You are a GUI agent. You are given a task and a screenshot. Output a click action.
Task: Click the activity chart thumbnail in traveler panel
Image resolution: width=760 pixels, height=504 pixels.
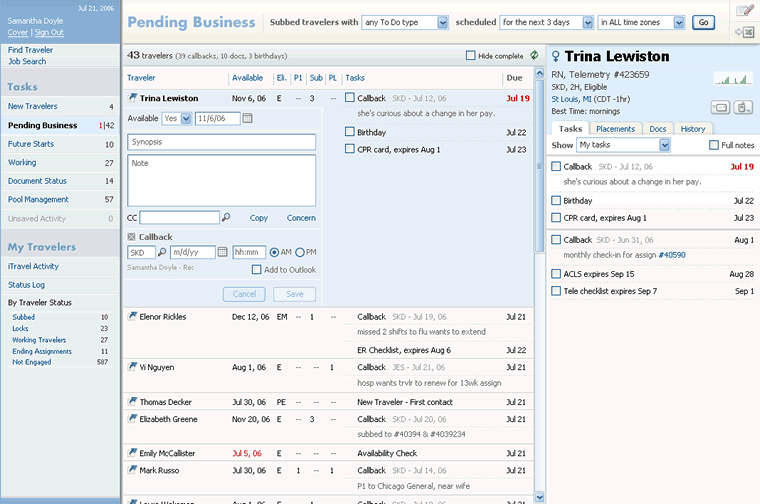(x=732, y=78)
